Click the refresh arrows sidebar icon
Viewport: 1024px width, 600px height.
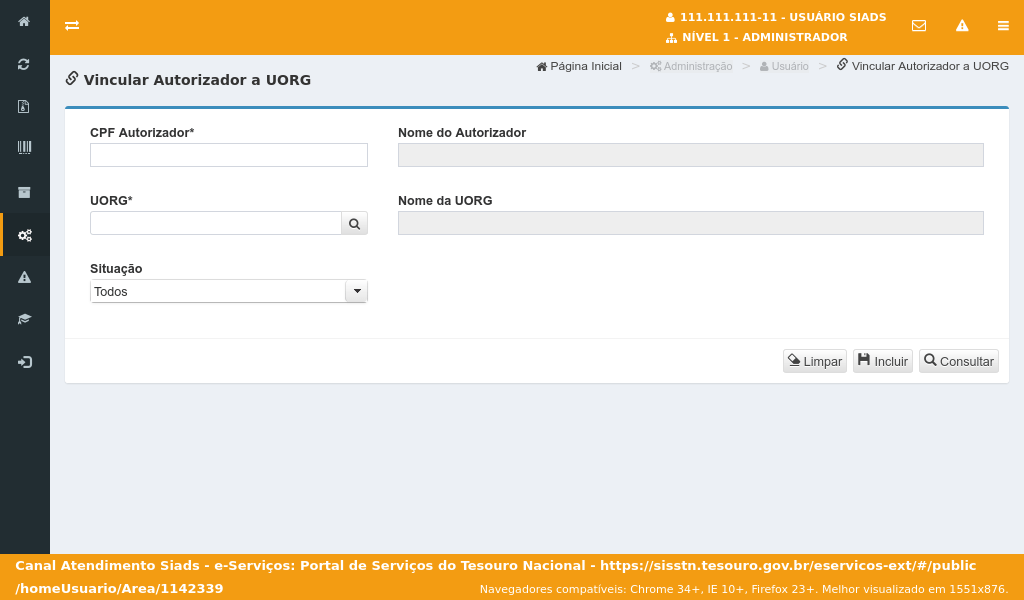click(x=24, y=64)
